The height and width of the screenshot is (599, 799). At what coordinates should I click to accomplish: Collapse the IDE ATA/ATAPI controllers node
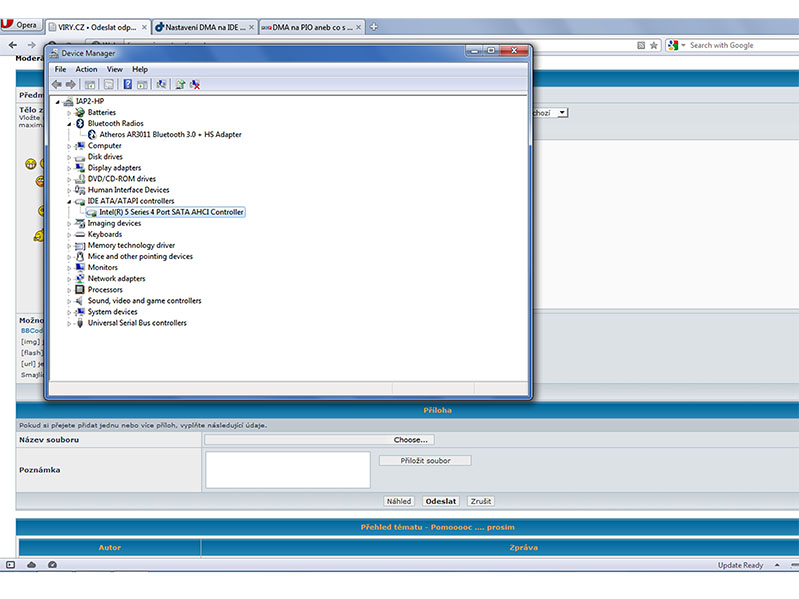click(x=69, y=201)
